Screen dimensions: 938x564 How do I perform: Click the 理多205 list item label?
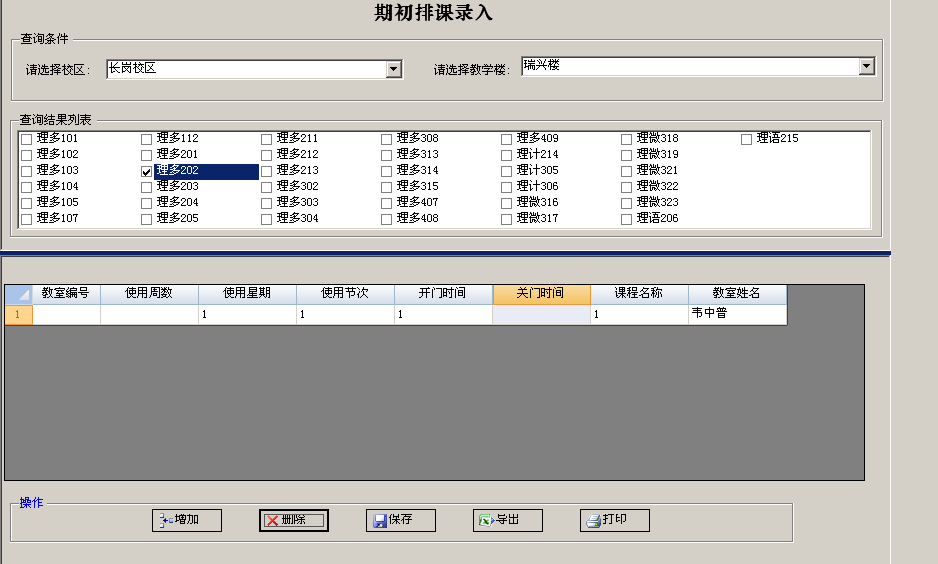point(178,218)
